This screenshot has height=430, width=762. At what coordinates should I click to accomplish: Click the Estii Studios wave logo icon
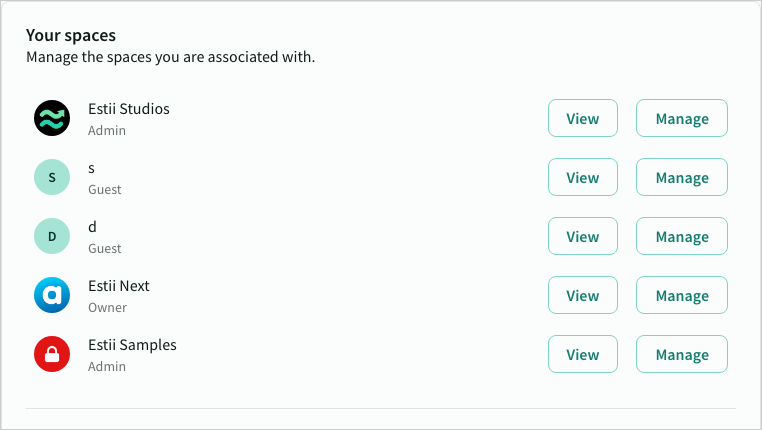coord(51,119)
